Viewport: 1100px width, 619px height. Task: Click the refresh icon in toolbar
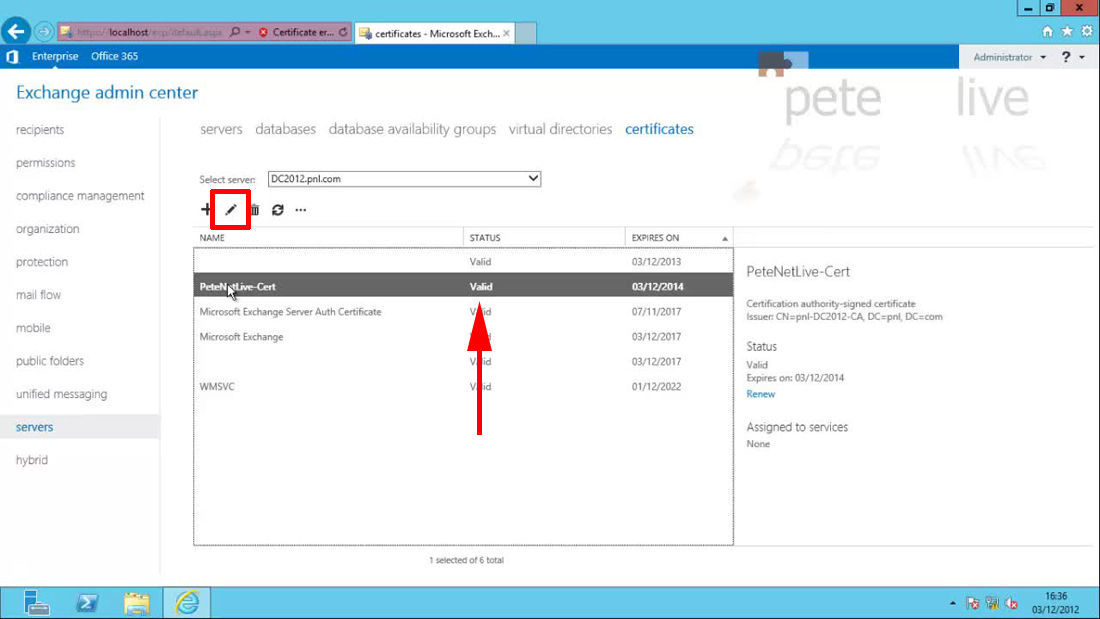click(278, 210)
